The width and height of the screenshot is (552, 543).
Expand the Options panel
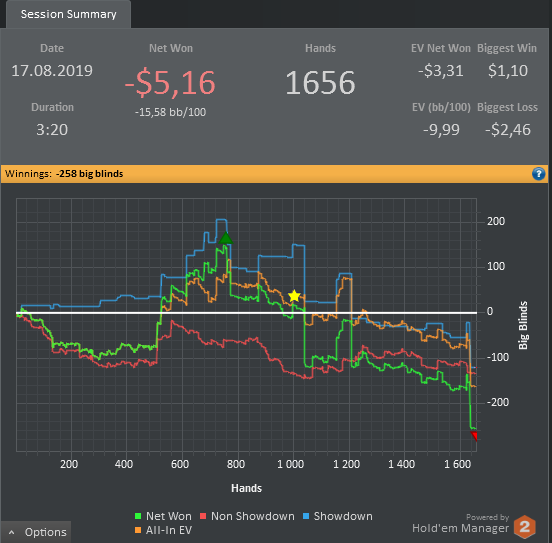(36, 532)
